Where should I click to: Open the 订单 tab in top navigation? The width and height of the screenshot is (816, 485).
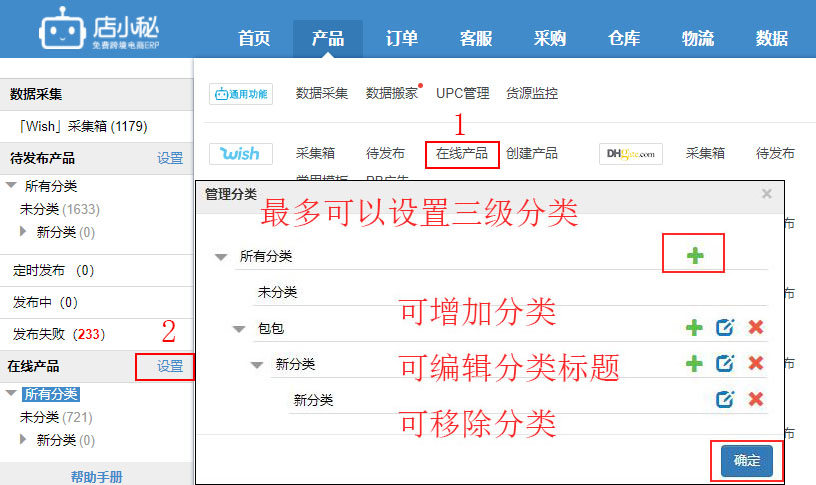[x=402, y=39]
